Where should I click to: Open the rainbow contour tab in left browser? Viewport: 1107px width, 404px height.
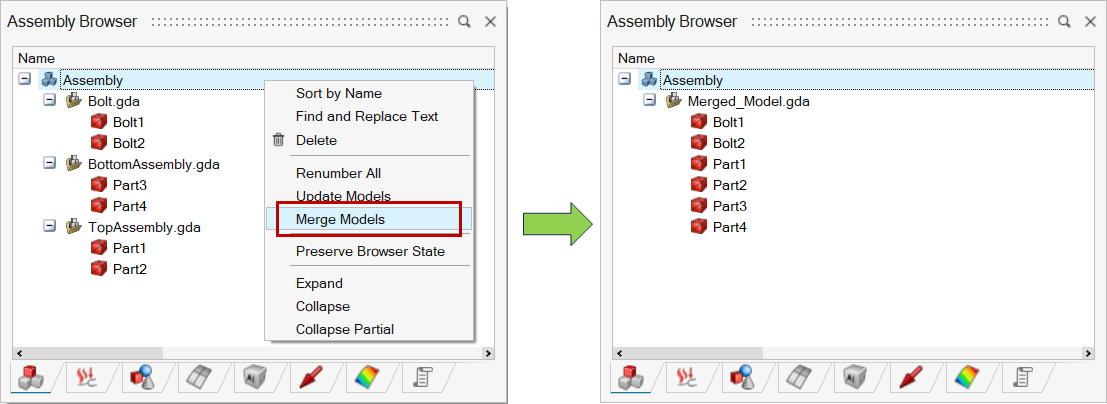366,377
